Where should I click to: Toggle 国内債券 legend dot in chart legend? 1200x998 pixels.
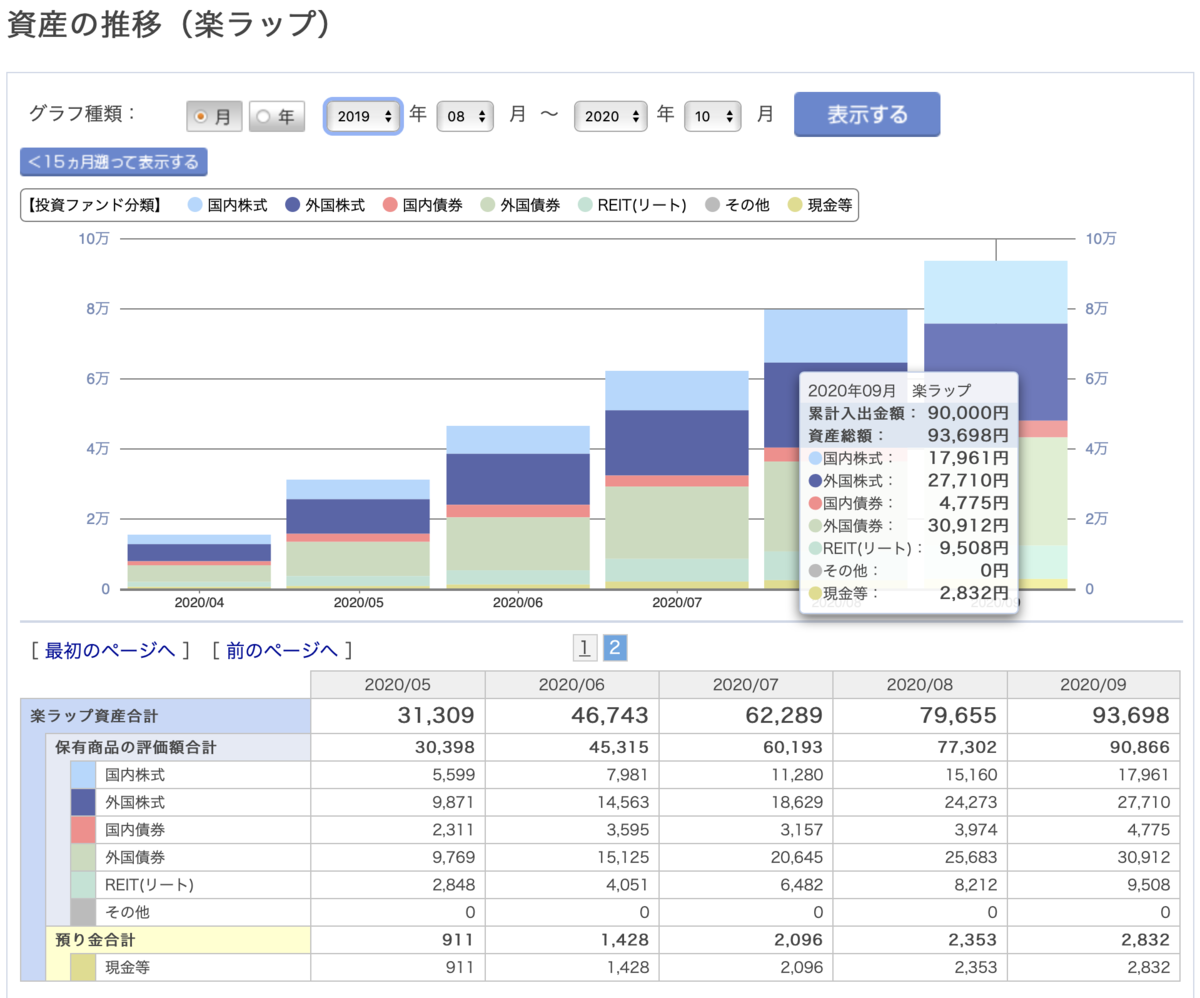[390, 206]
